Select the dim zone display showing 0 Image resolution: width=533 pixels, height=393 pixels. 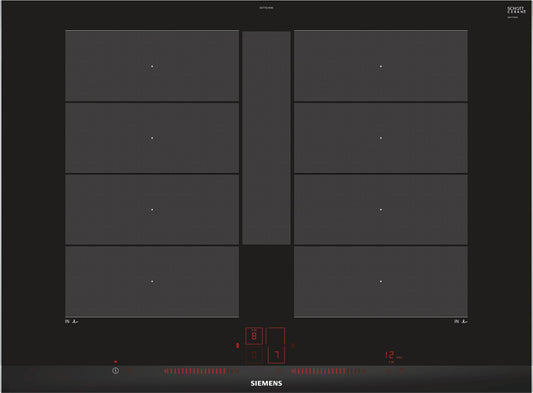(x=254, y=355)
